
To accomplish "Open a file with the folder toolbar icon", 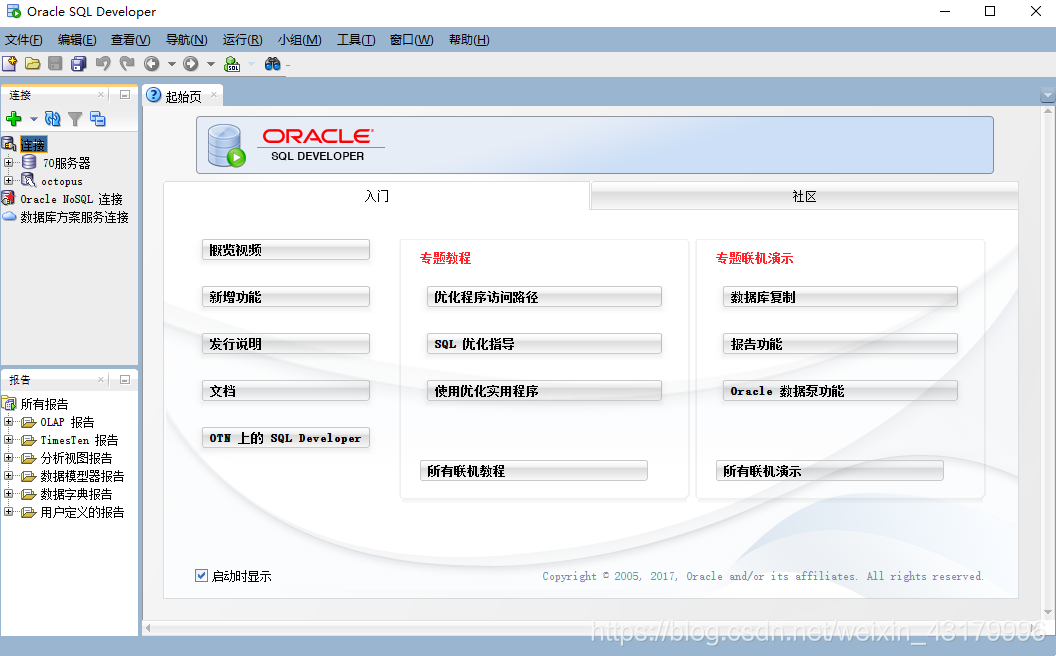I will (33, 63).
